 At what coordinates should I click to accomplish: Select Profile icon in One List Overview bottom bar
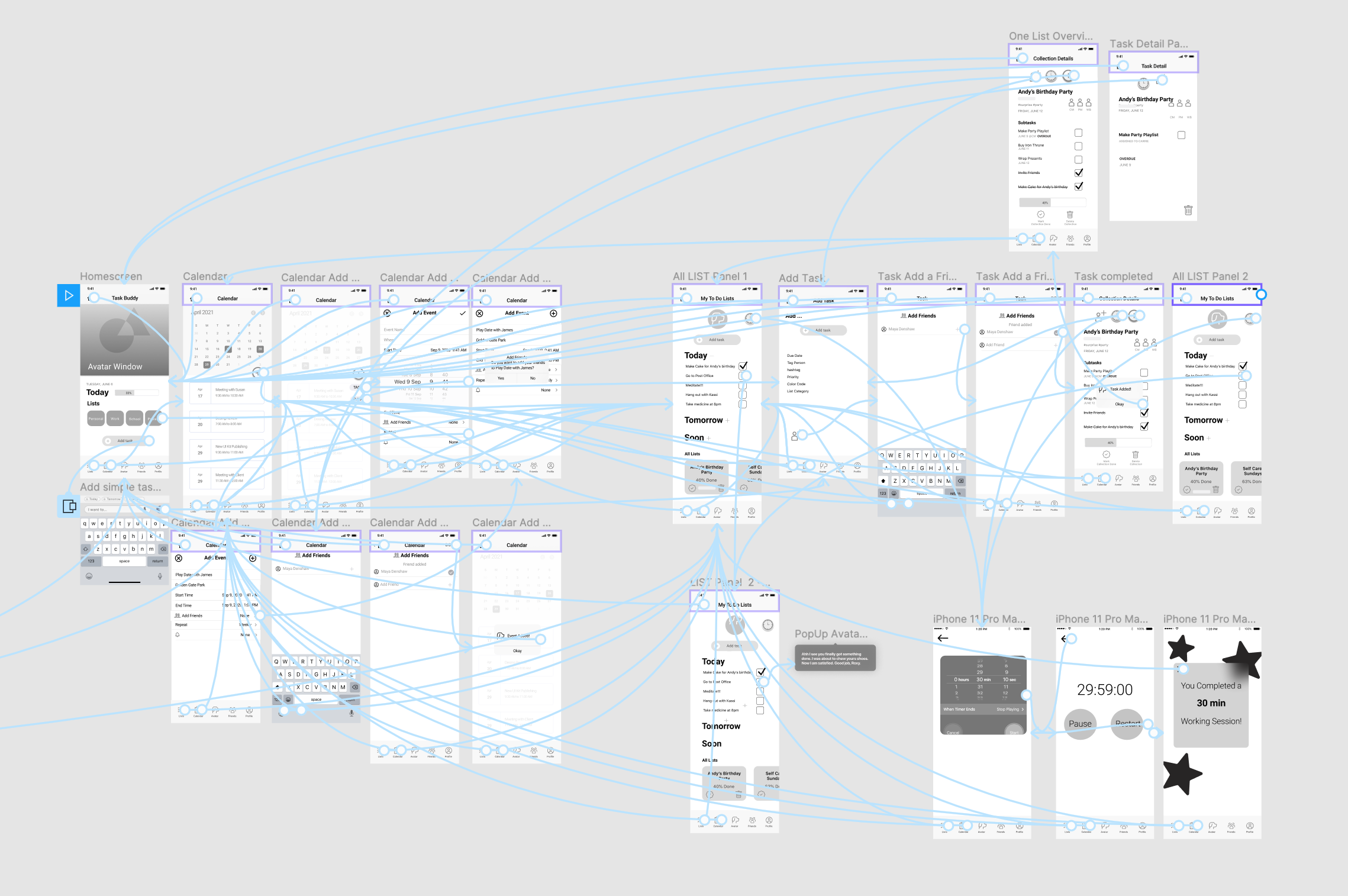[x=1087, y=238]
